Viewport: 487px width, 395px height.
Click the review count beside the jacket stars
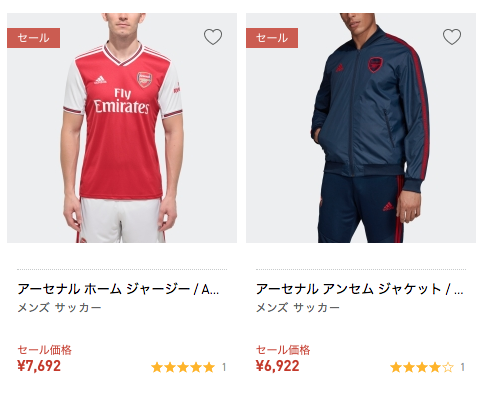(x=463, y=367)
